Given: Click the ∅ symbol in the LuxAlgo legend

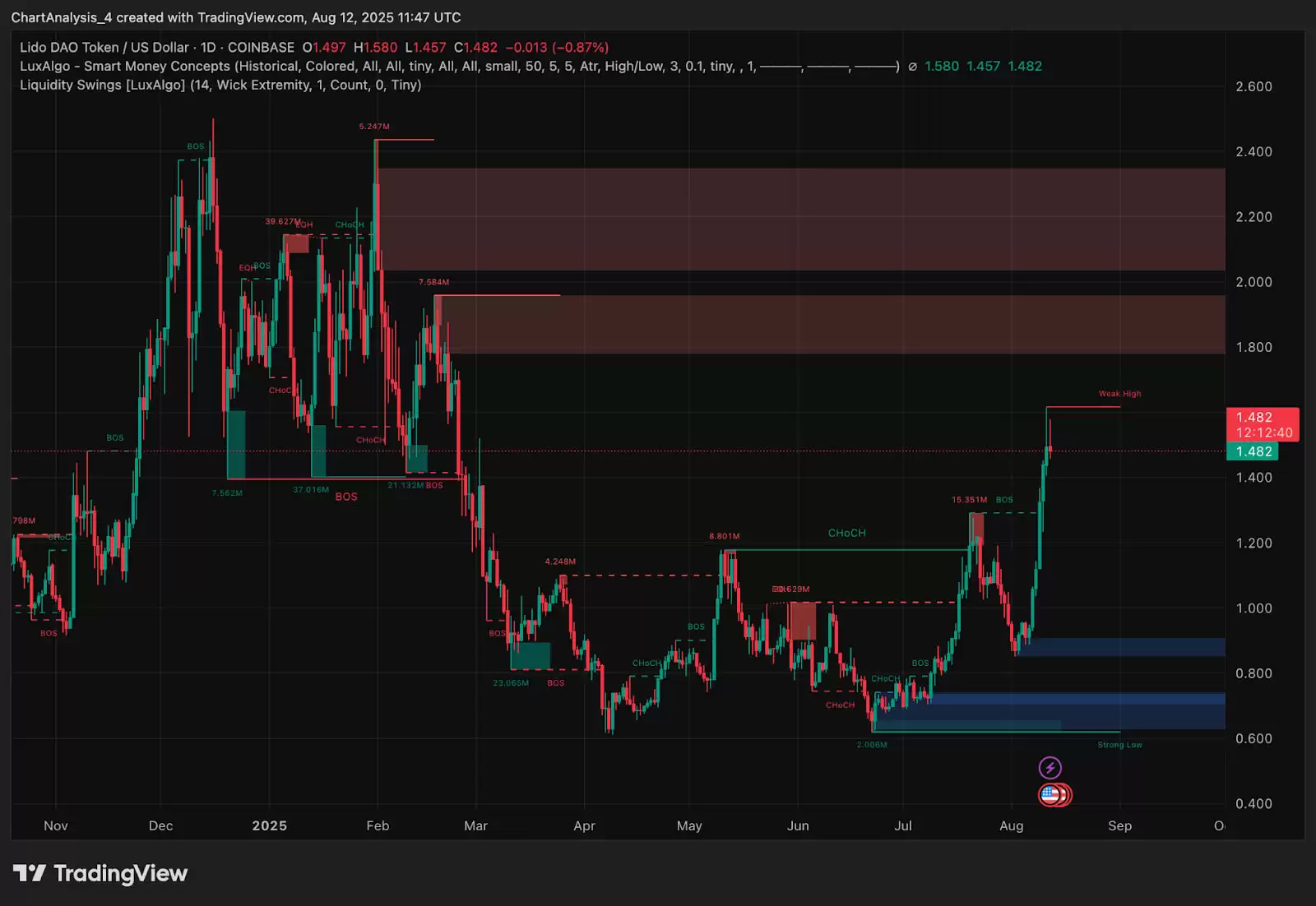Looking at the screenshot, I should coord(912,67).
